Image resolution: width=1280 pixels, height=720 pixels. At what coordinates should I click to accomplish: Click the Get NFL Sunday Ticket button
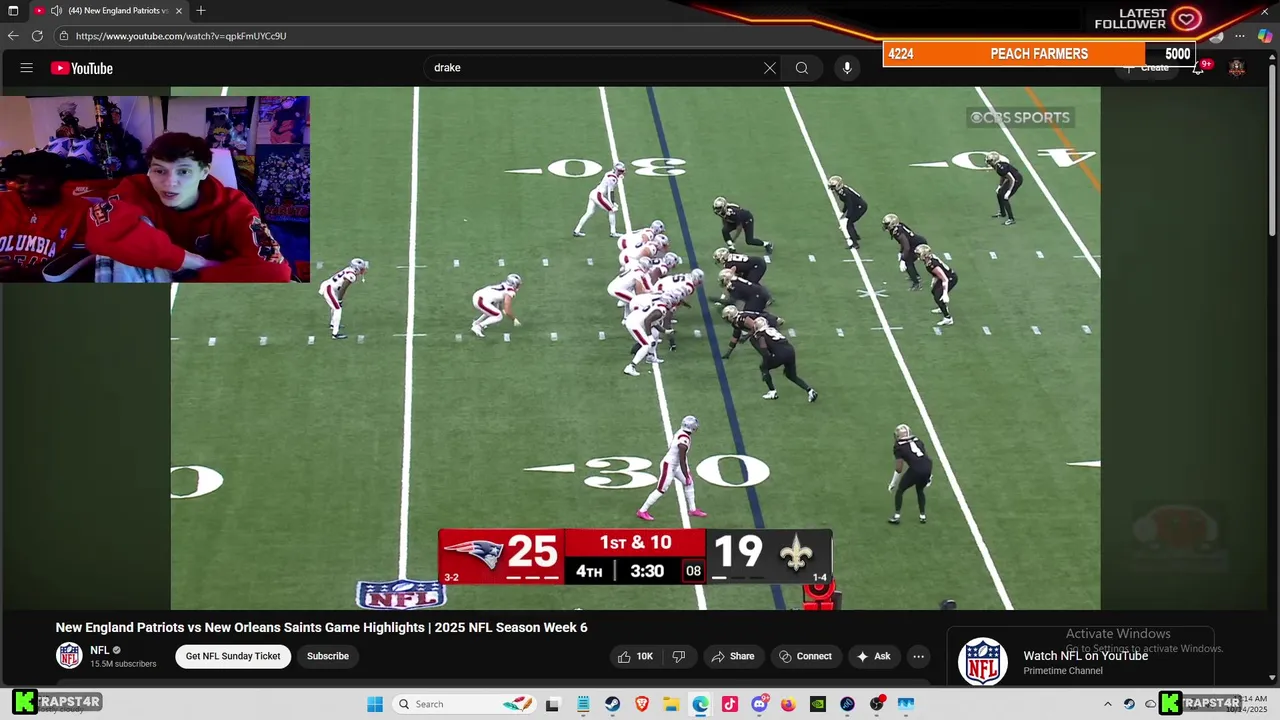click(x=233, y=656)
